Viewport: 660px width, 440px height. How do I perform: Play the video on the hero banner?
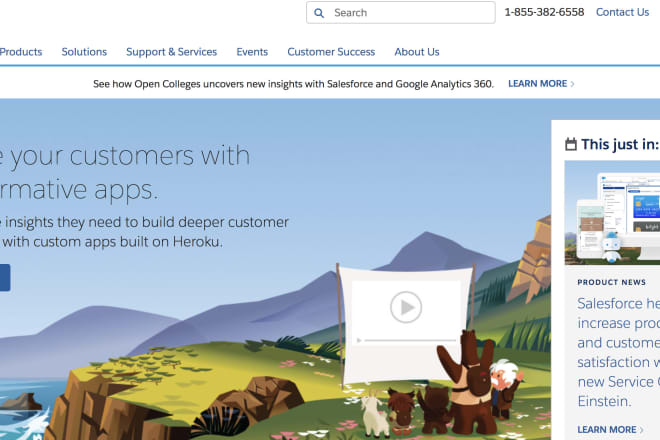406,307
